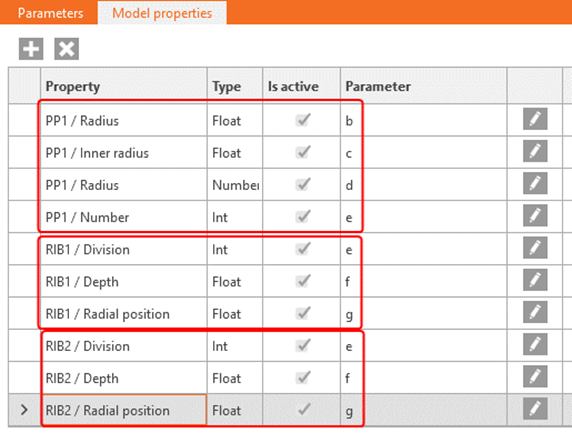This screenshot has width=572, height=433.
Task: Click the add property plus icon
Action: [x=31, y=49]
